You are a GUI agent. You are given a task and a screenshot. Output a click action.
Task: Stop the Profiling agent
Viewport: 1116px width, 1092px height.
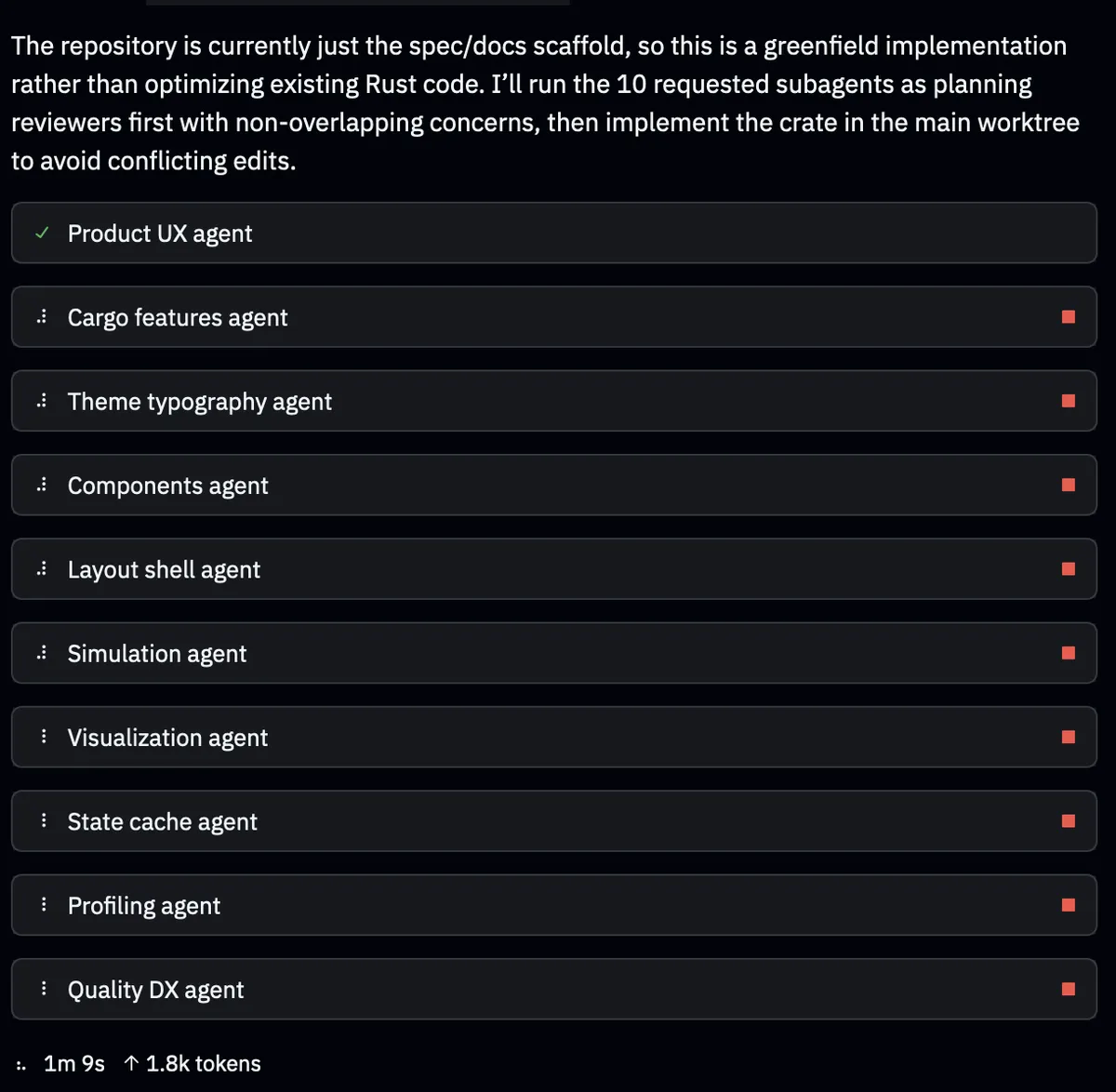tap(1068, 905)
